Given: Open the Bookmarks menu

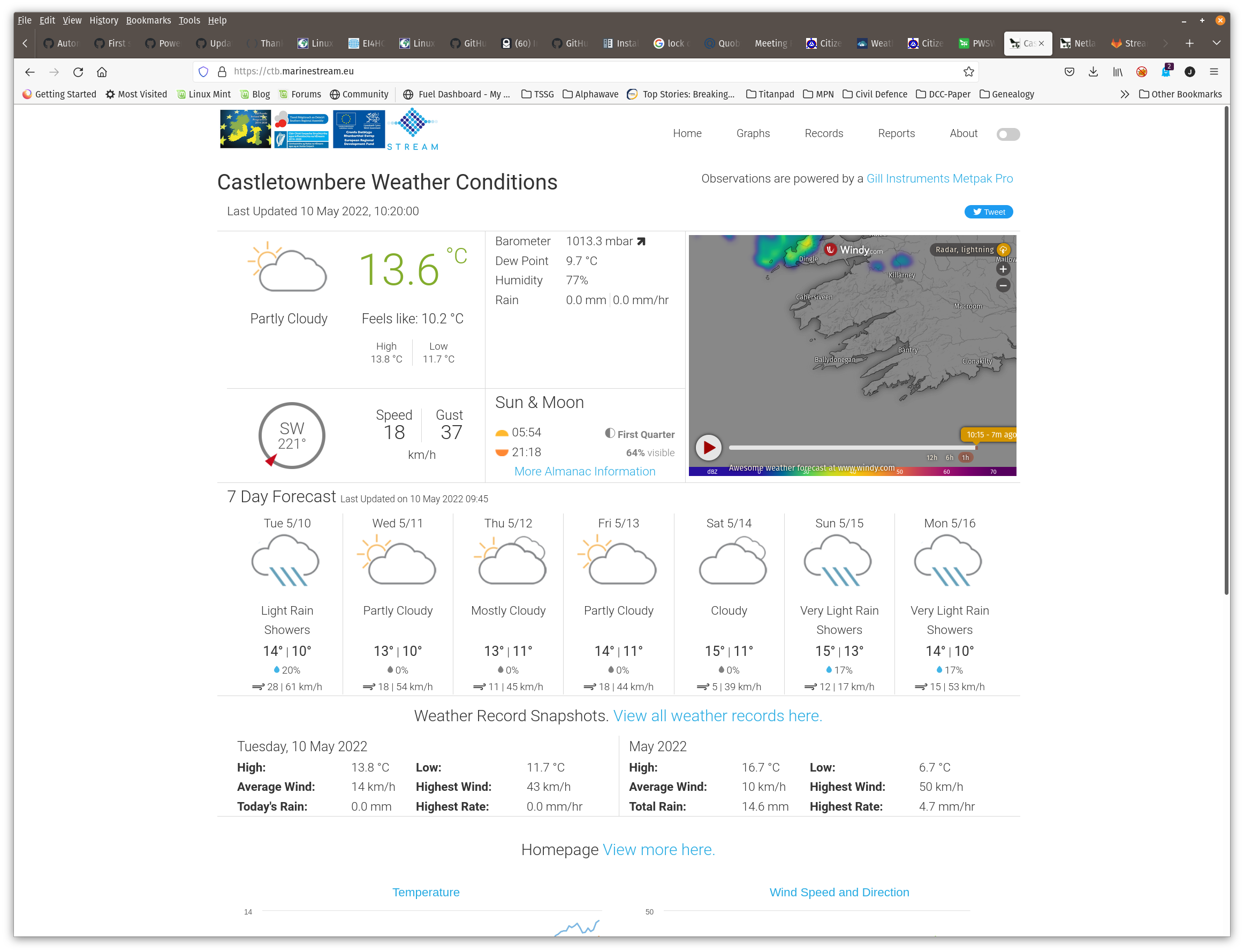Looking at the screenshot, I should pos(148,20).
